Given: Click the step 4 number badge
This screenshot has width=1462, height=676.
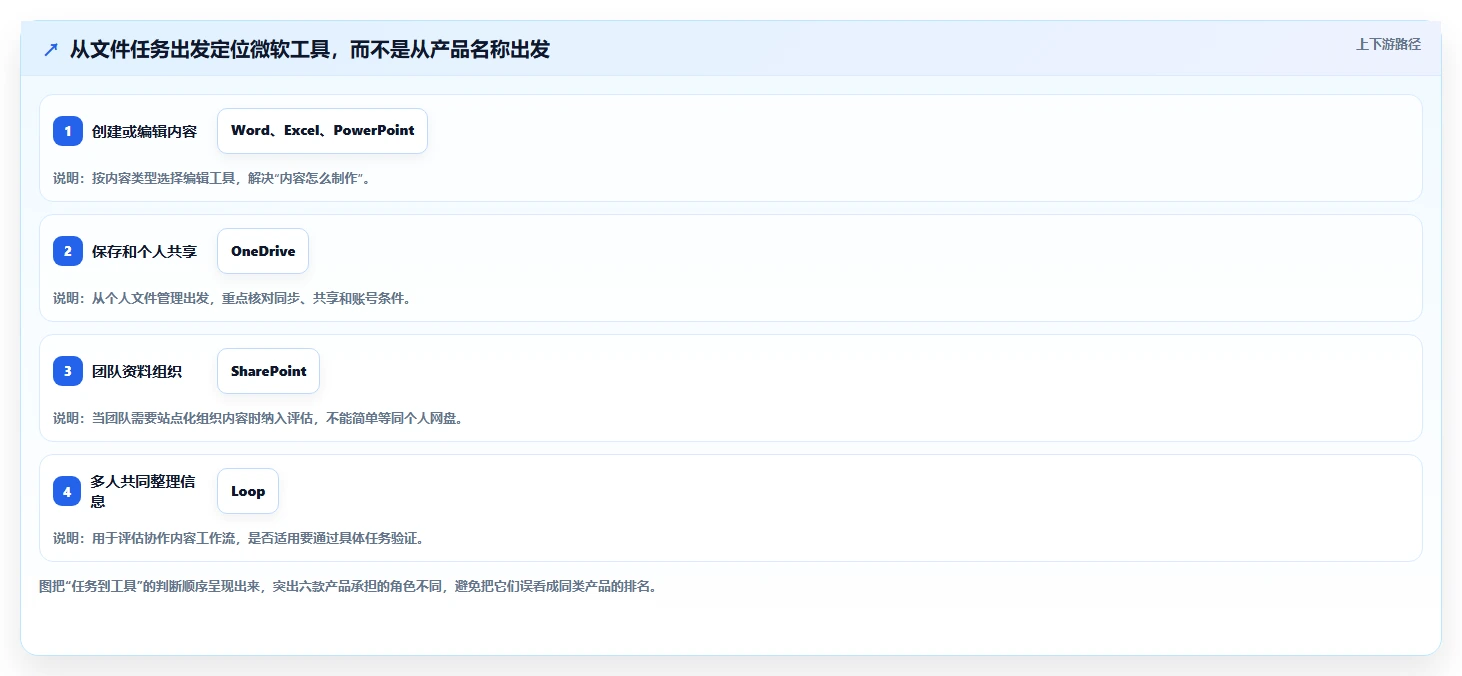Looking at the screenshot, I should pyautogui.click(x=68, y=491).
